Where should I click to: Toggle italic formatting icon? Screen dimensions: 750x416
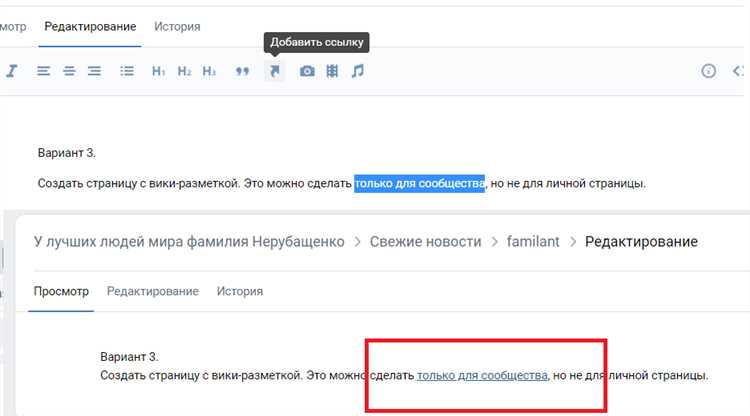(x=11, y=71)
